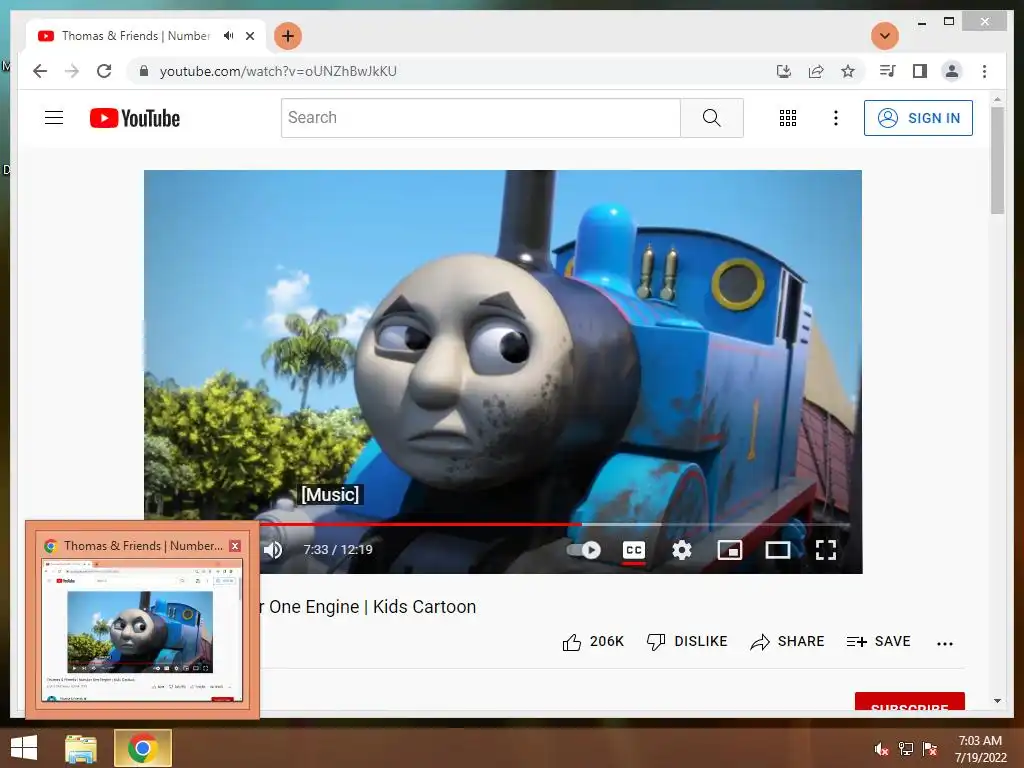Like the video with the thumbs up
This screenshot has width=1024, height=768.
(593, 642)
